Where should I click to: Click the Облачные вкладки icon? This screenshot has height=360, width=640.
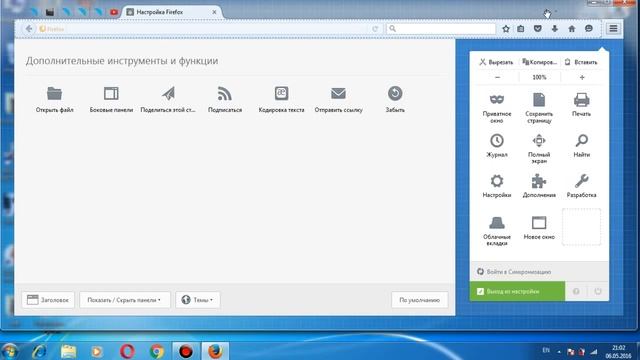tap(497, 223)
